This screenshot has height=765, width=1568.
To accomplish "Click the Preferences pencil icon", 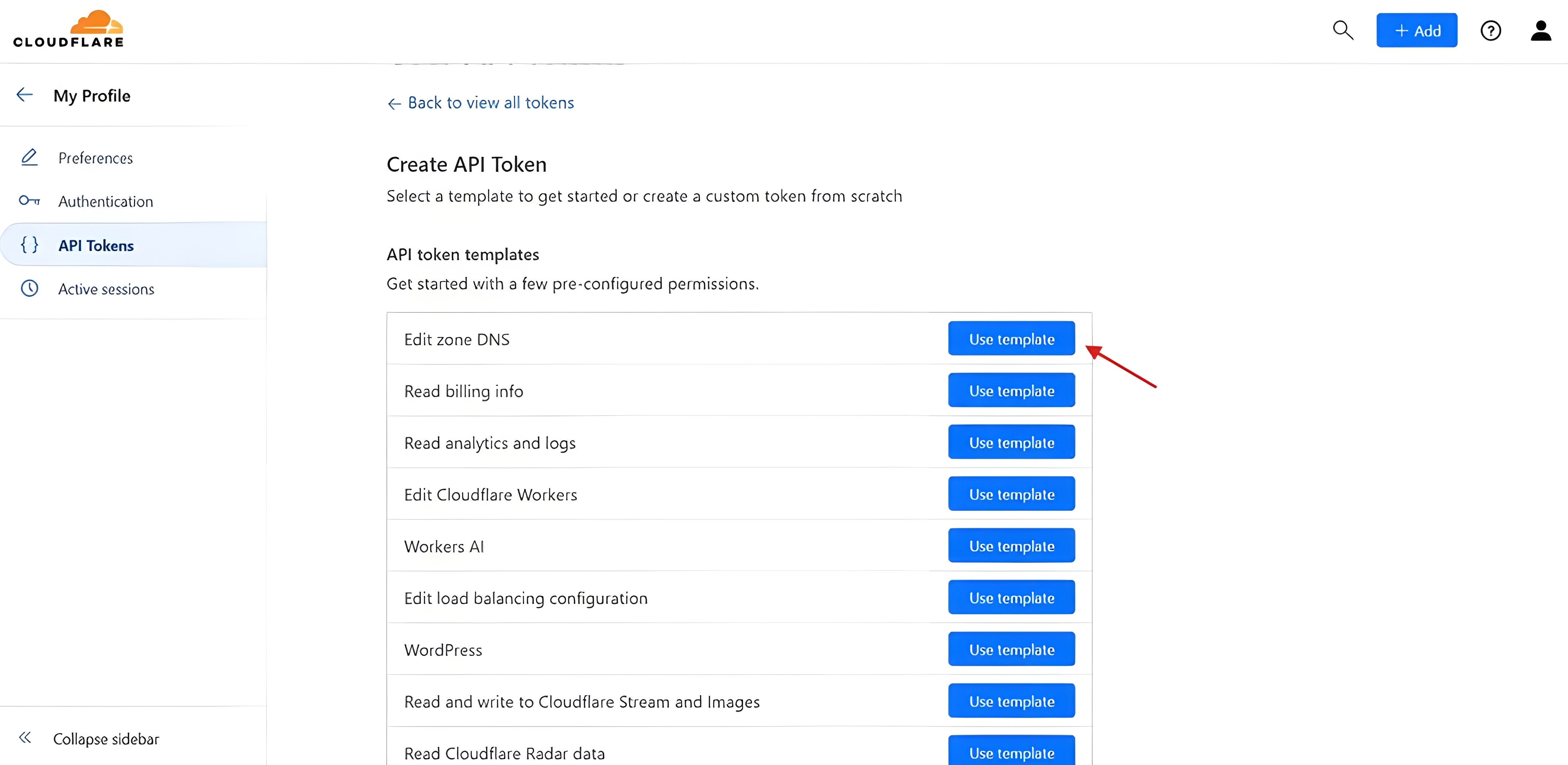I will 29,157.
